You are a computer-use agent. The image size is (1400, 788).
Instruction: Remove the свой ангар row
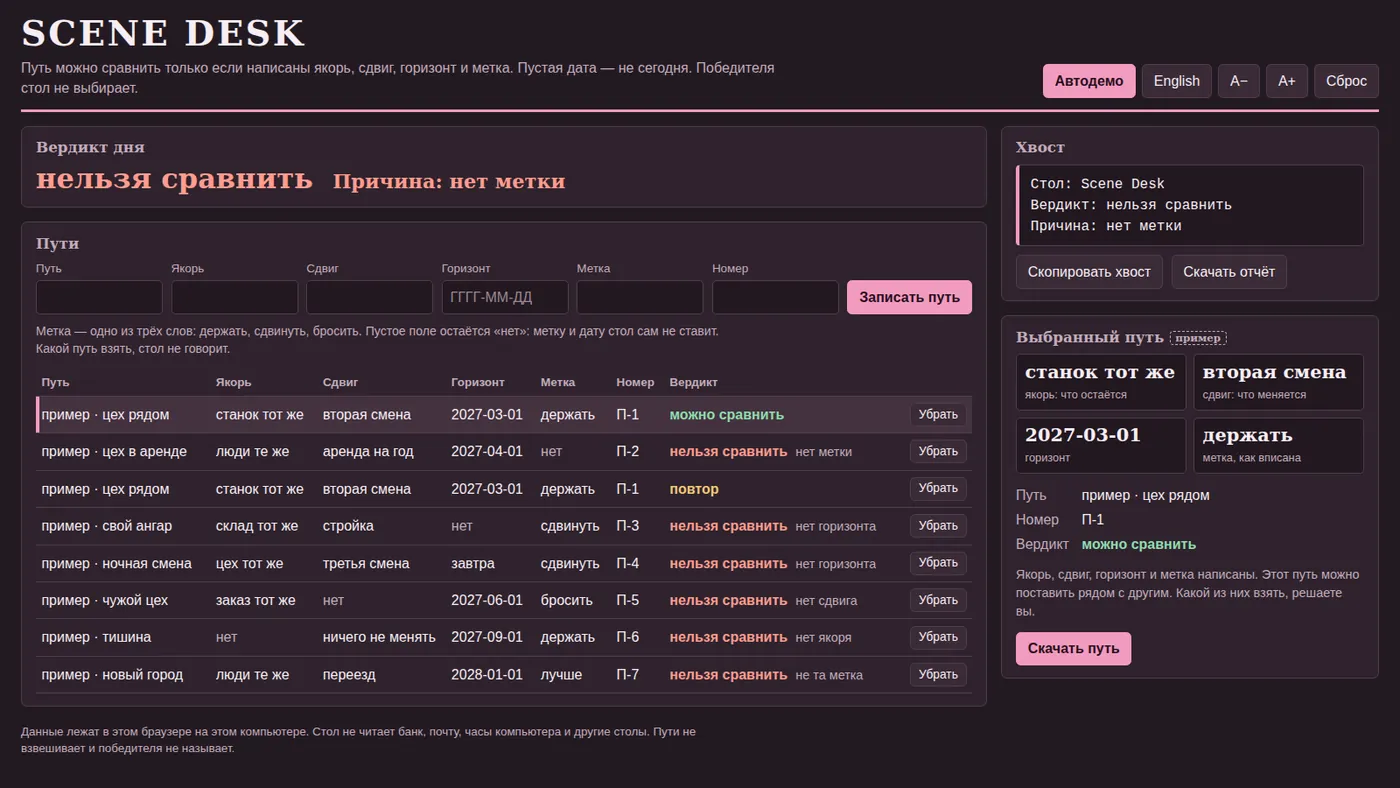[938, 525]
